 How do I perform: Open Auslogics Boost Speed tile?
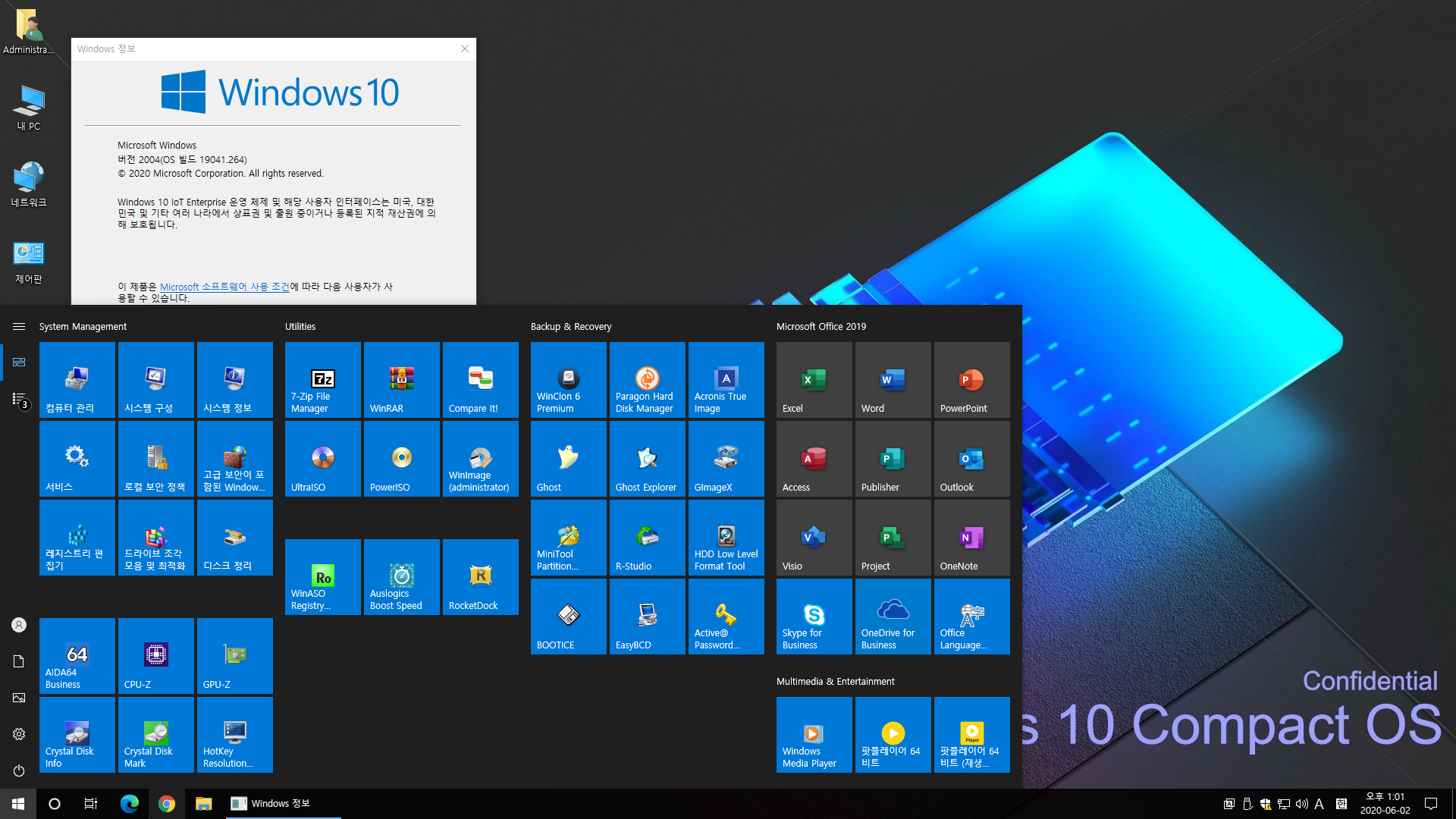point(402,577)
